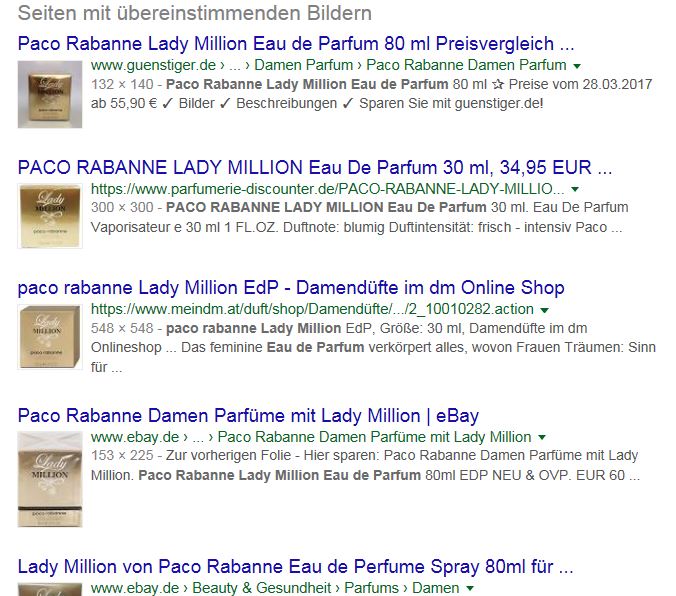Screen dimensions: 676x596
Task: Click the 'Paco Rabanne Damen Parfum' breadcrumb in first result
Action: [466, 65]
